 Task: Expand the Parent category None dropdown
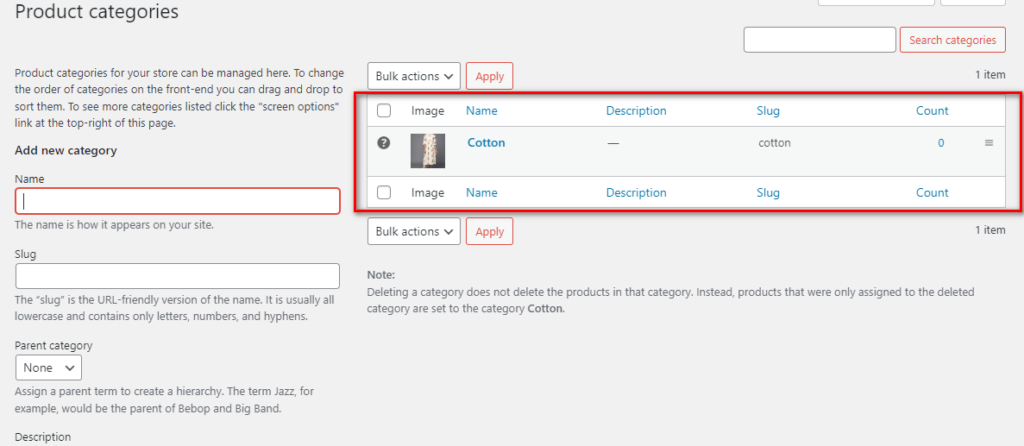point(48,368)
